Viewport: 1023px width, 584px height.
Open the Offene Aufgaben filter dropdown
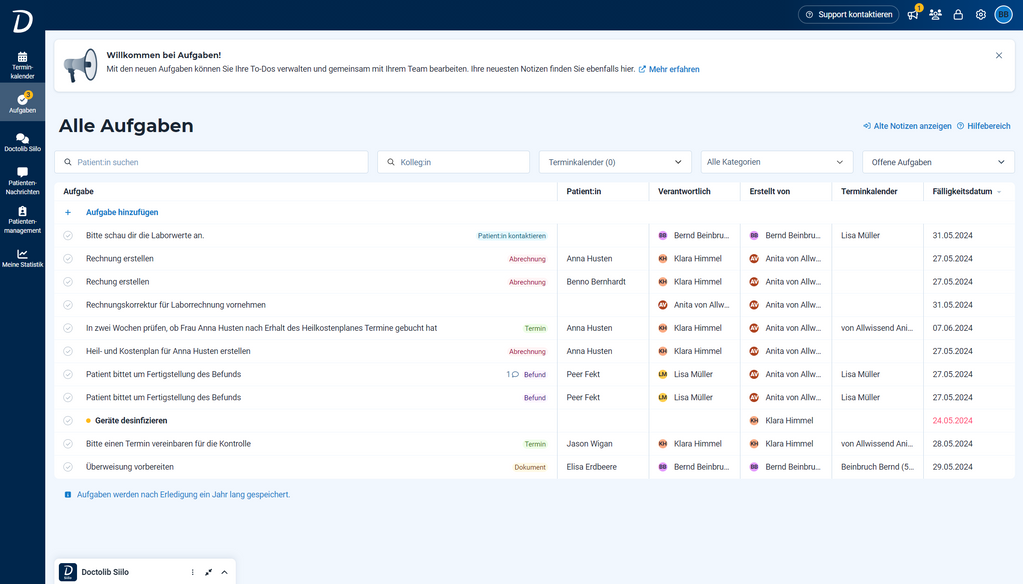937,161
